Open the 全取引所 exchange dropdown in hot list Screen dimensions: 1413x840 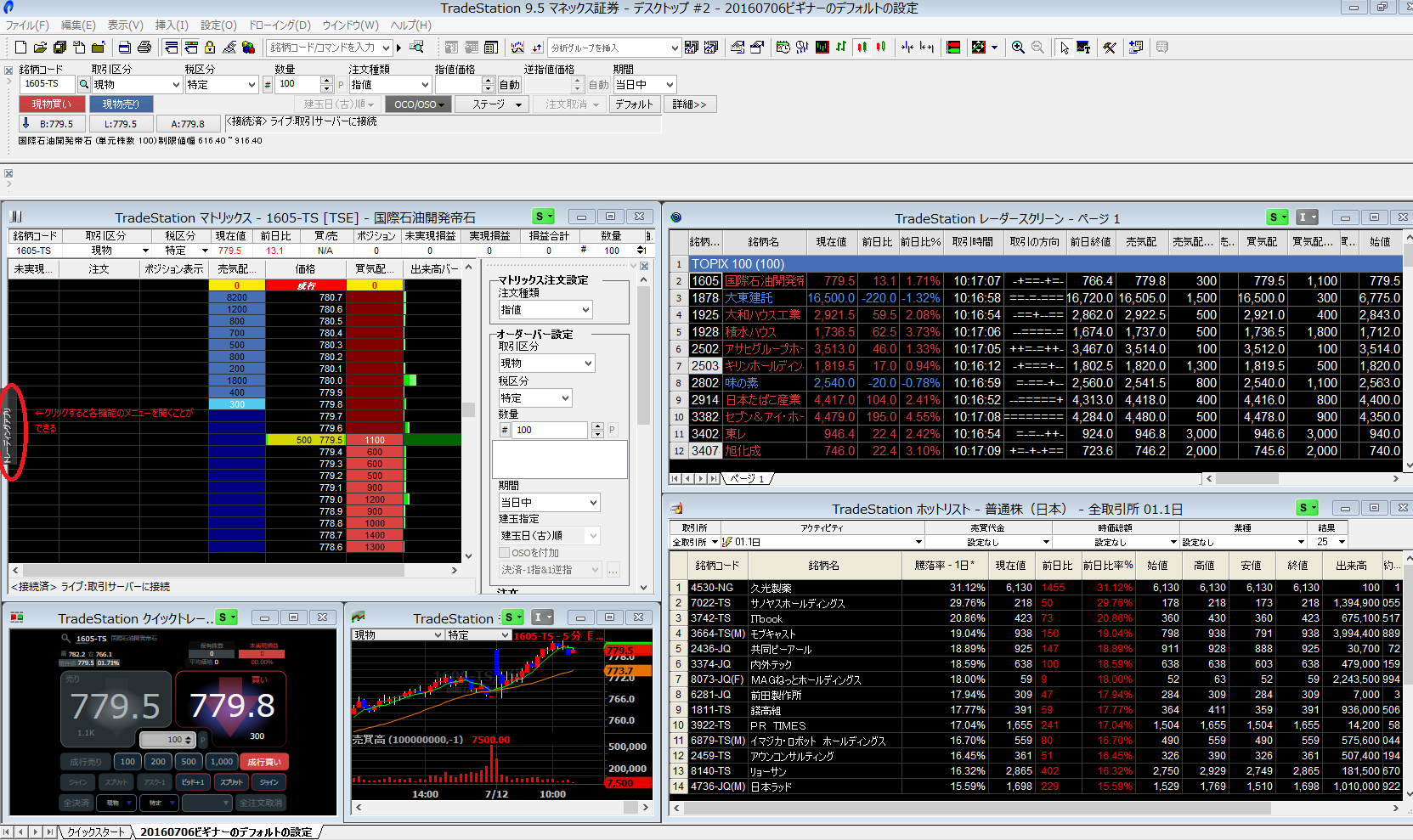click(x=695, y=542)
